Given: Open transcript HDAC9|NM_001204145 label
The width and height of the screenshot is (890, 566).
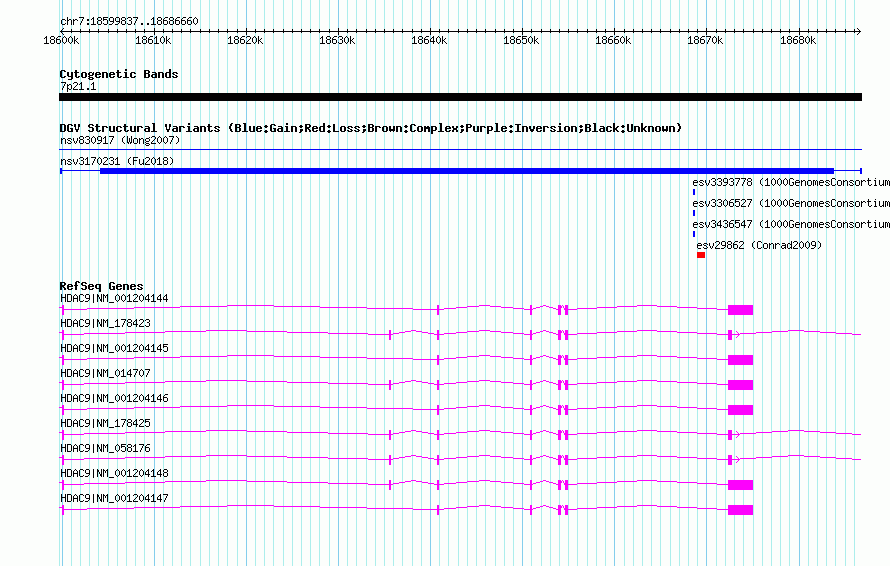Looking at the screenshot, I should pos(114,349).
